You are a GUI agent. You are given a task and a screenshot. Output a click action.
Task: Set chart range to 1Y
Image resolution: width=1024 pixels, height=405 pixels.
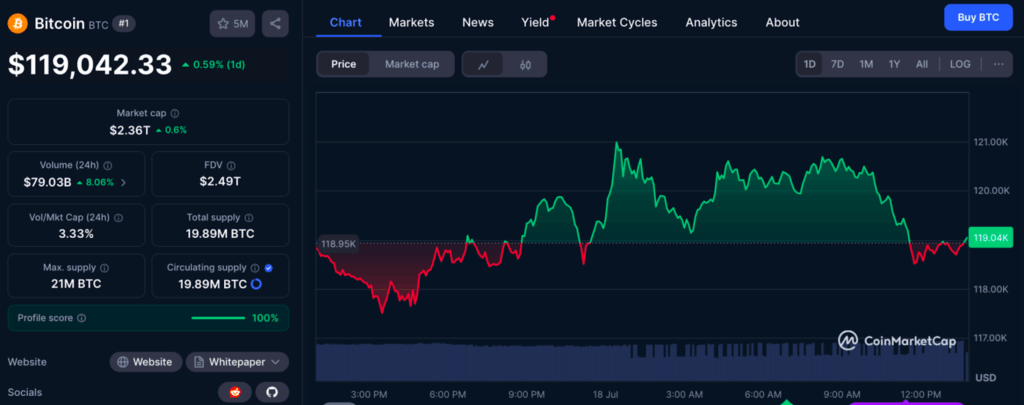point(895,64)
